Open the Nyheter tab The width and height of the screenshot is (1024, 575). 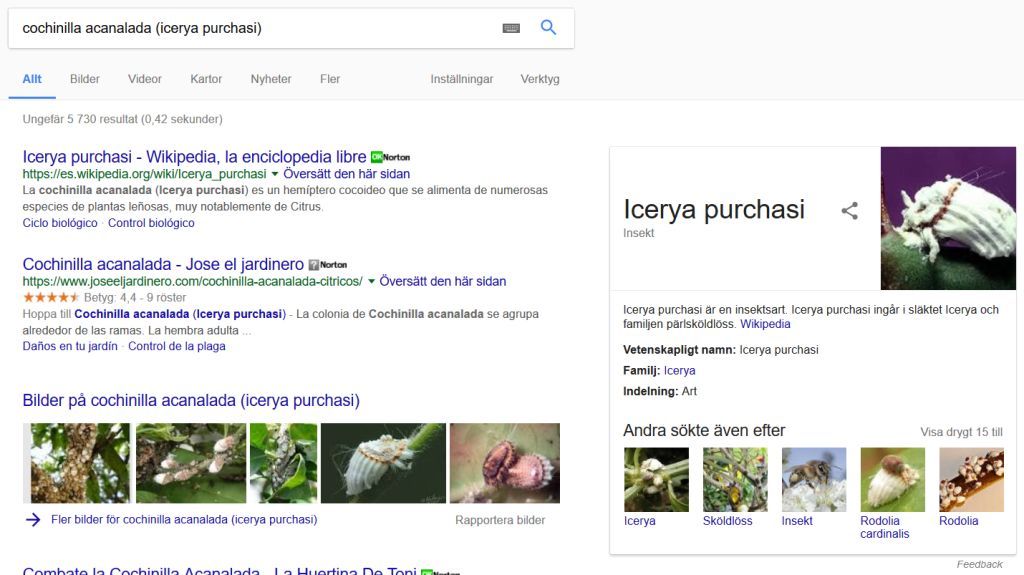(271, 79)
